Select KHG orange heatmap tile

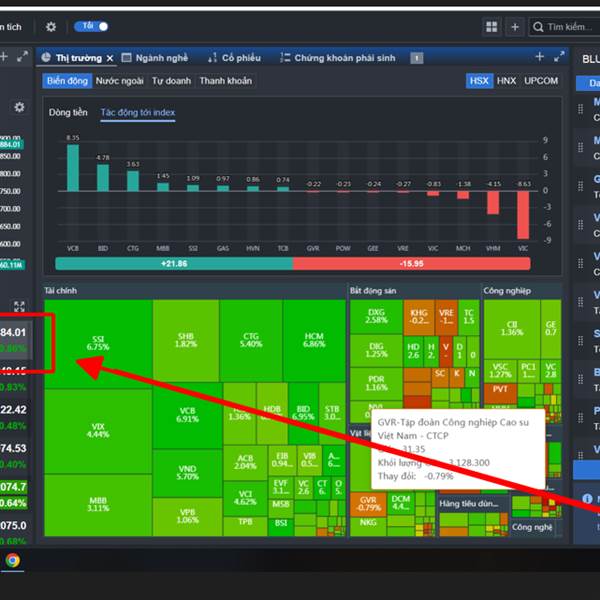(419, 317)
